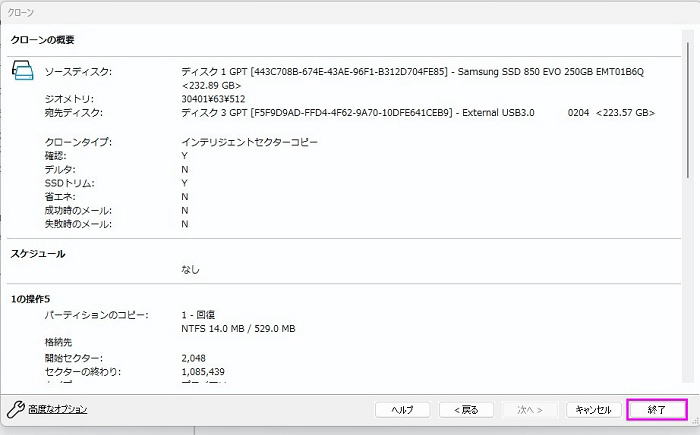Viewport: 700px width, 435px height.
Task: Select the ソースディスク label
Action: pyautogui.click(x=78, y=72)
